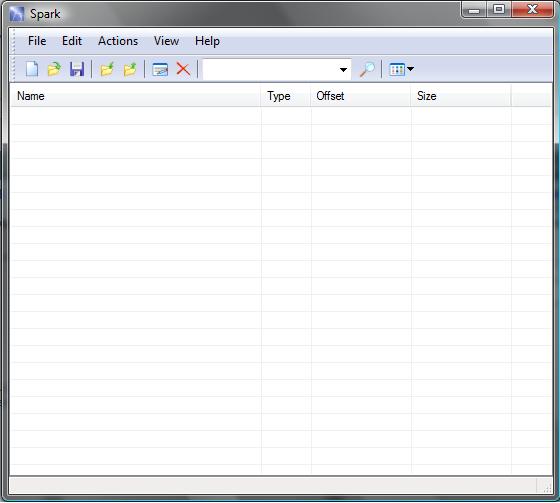The width and height of the screenshot is (560, 503).
Task: Open the File menu
Action: pyautogui.click(x=37, y=41)
